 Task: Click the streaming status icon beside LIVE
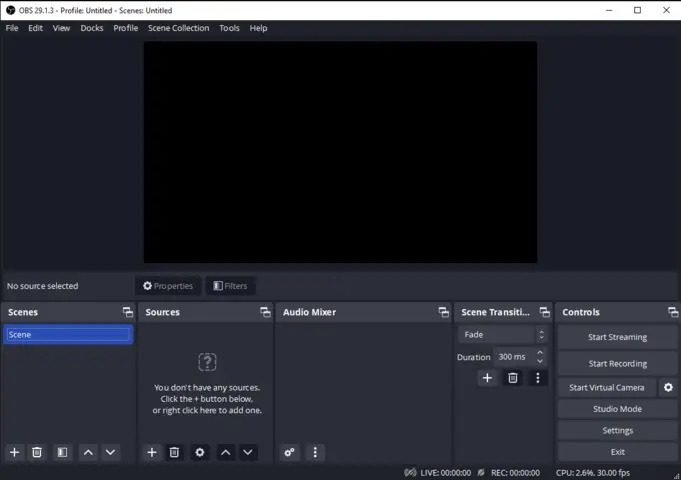coord(410,472)
